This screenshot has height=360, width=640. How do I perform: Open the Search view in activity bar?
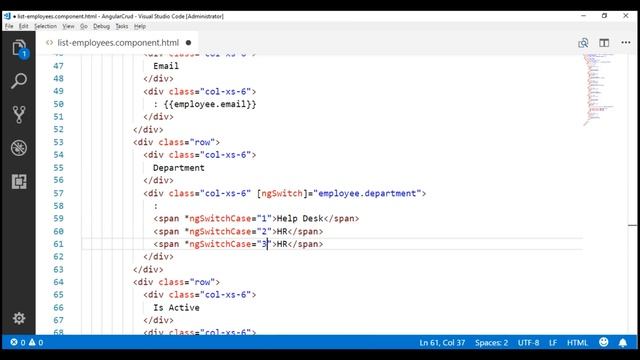[x=19, y=81]
